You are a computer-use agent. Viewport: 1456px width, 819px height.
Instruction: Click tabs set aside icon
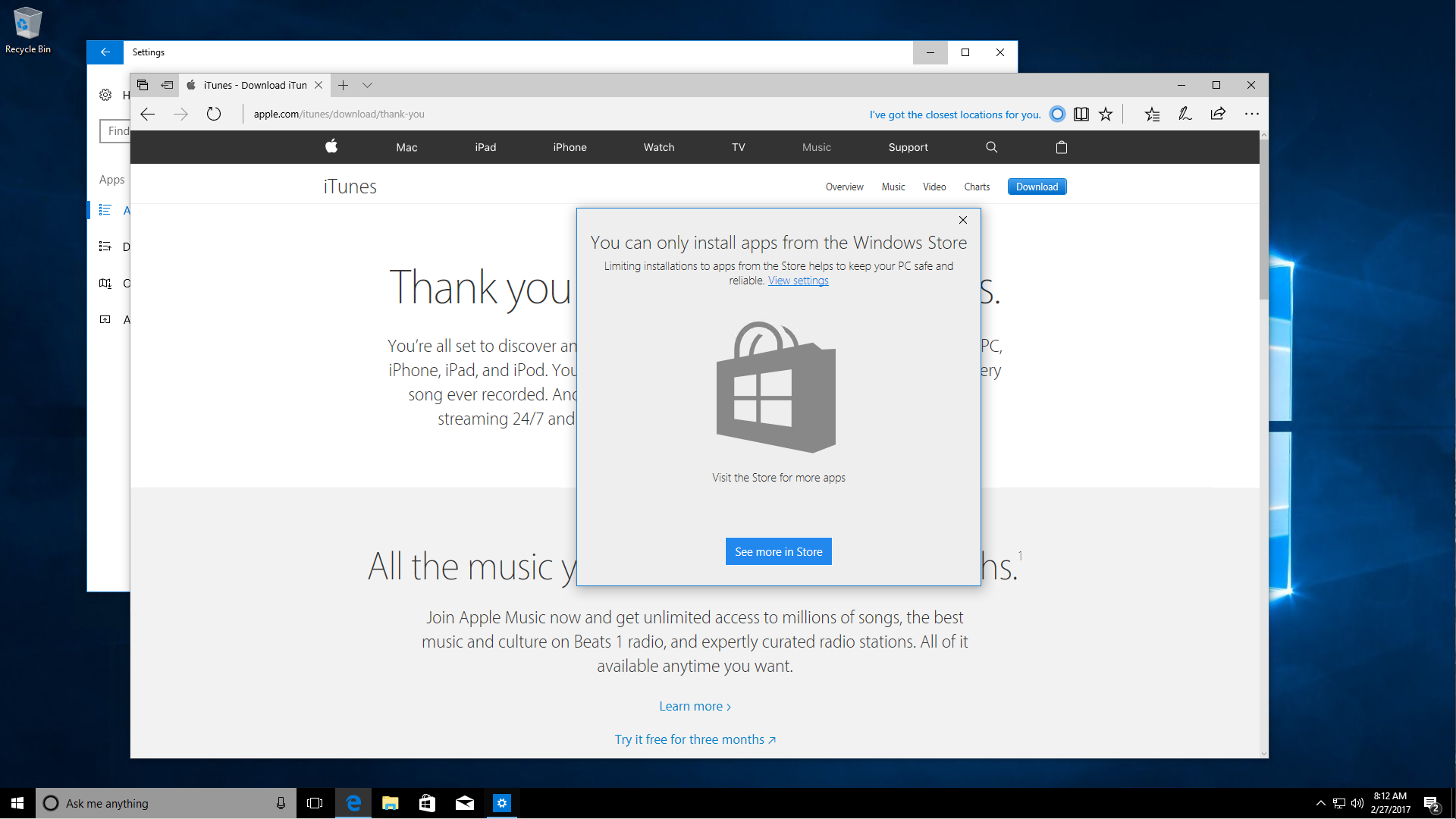143,85
